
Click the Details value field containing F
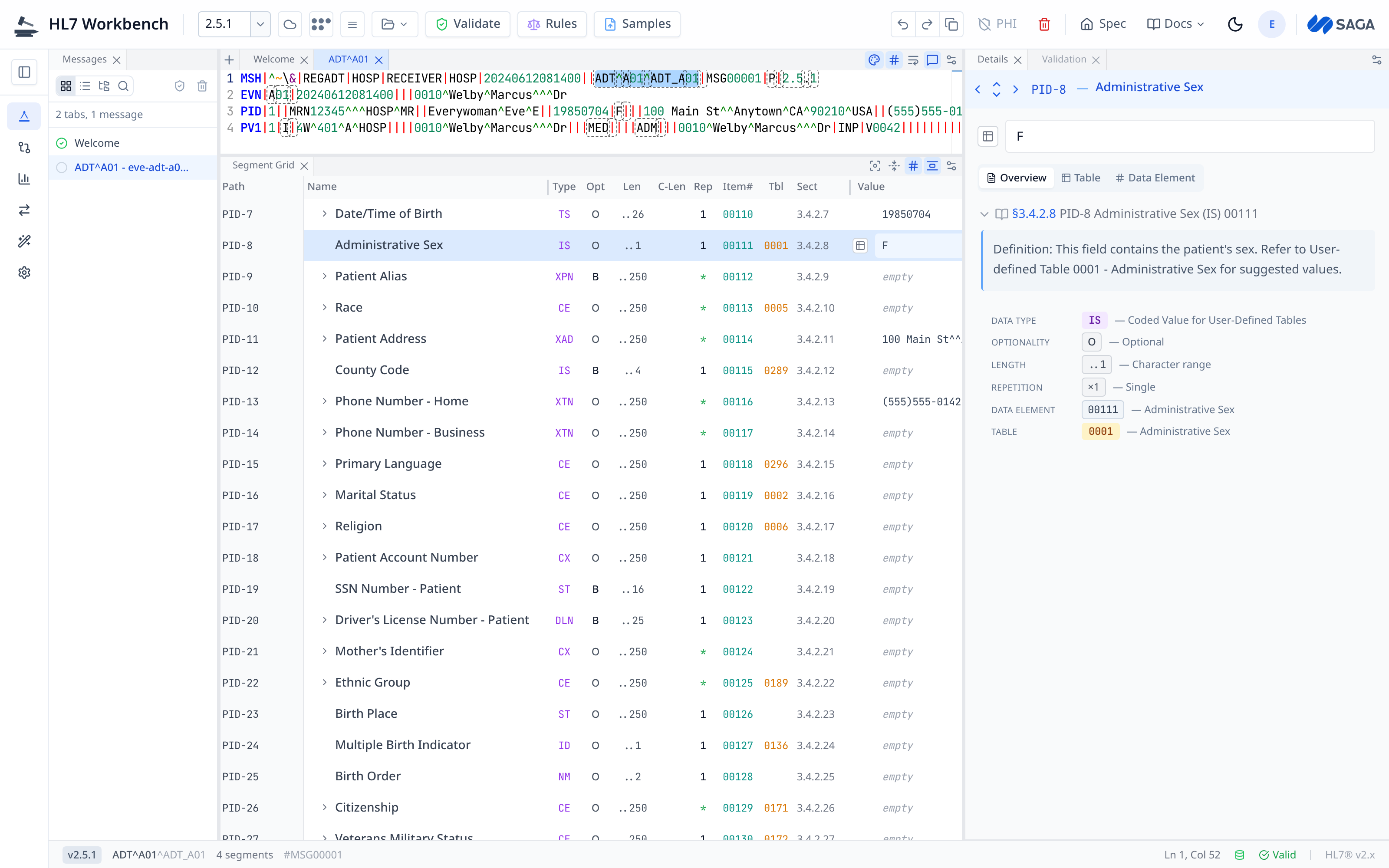tap(1190, 136)
